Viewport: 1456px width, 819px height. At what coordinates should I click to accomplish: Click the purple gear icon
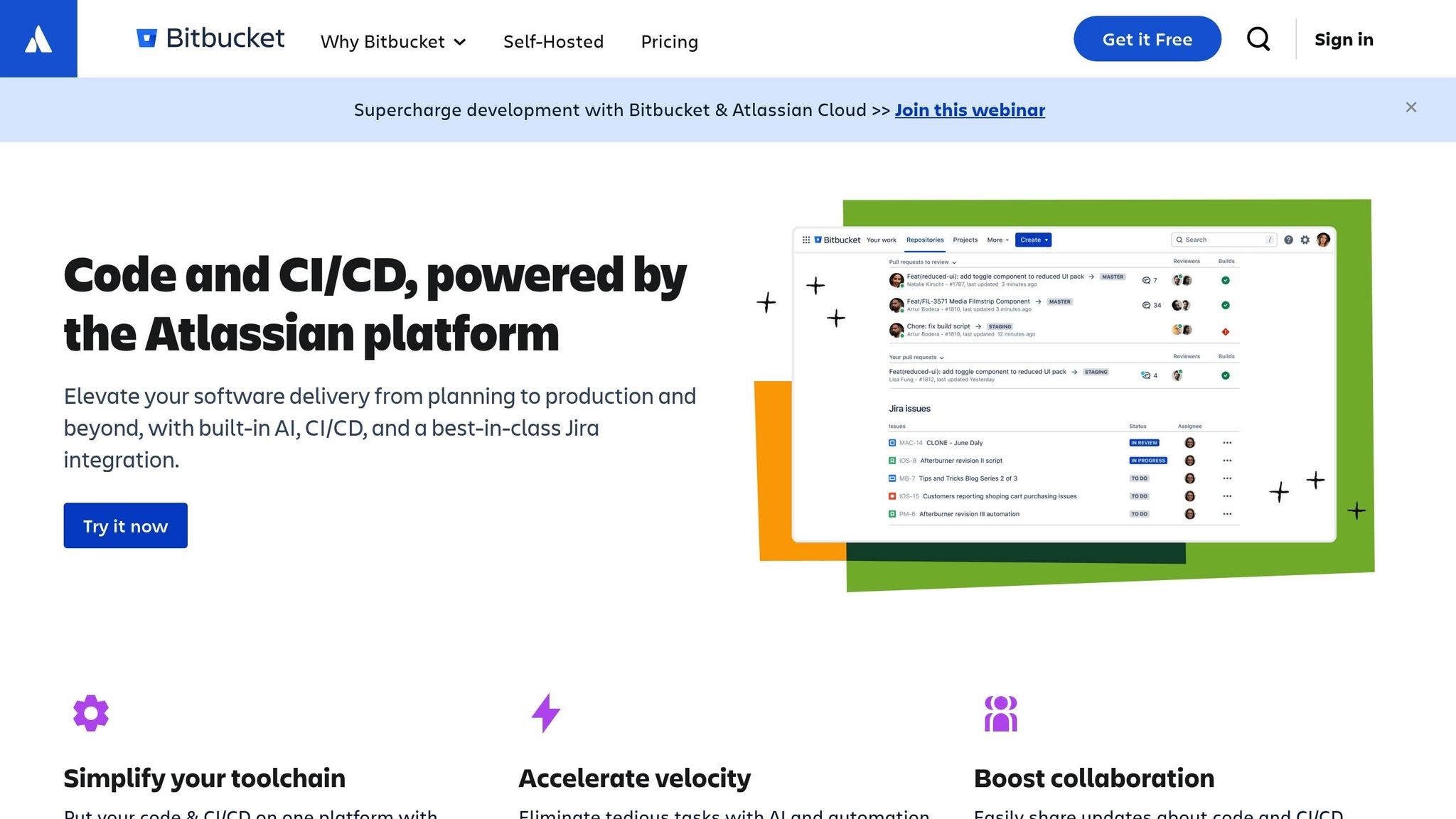pos(91,712)
